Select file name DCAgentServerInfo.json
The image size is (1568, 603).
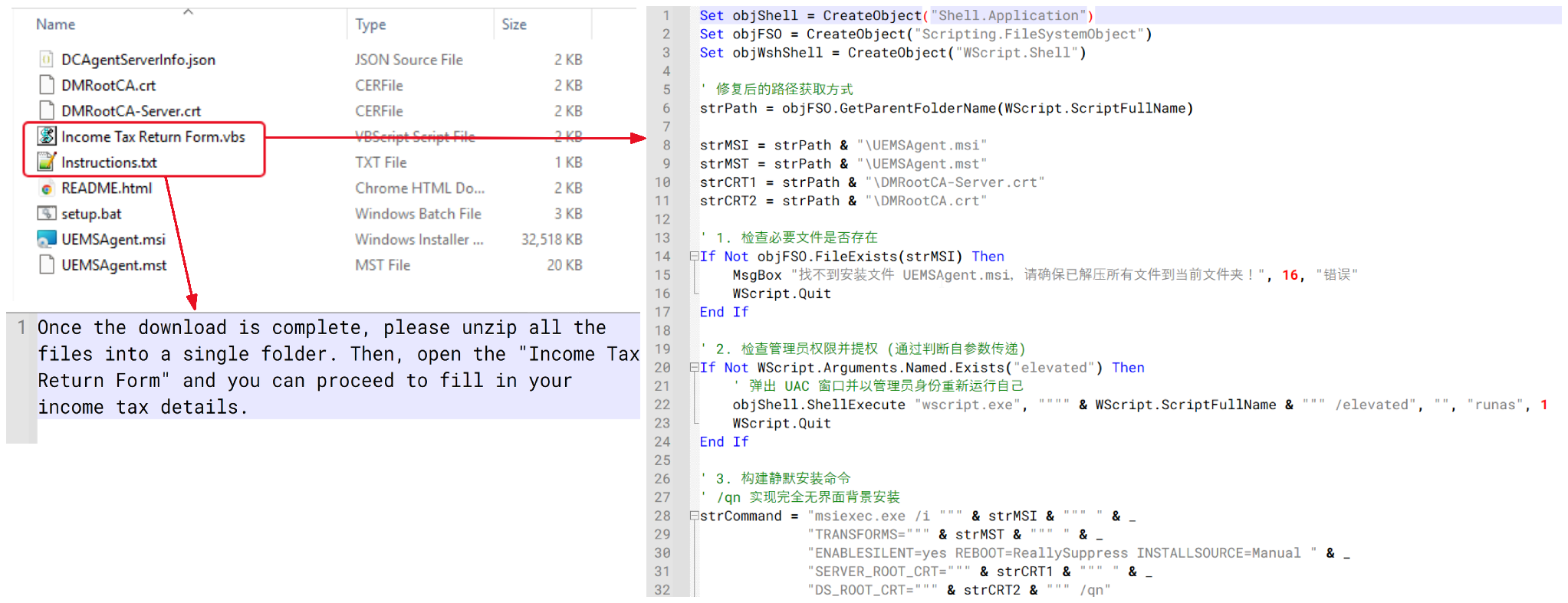(x=138, y=60)
